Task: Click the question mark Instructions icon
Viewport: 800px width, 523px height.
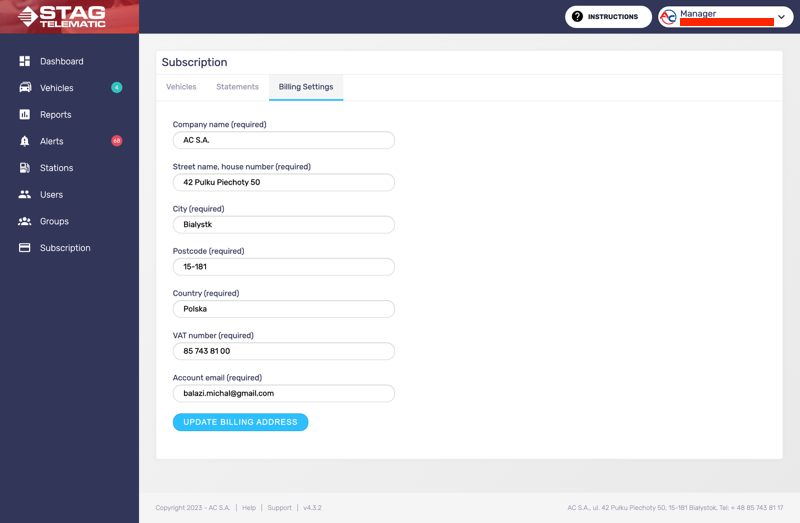Action: [x=577, y=16]
